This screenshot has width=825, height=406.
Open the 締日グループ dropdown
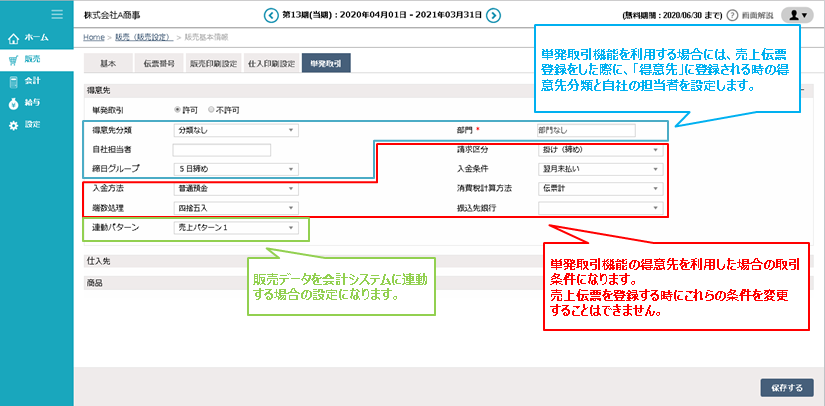236,169
